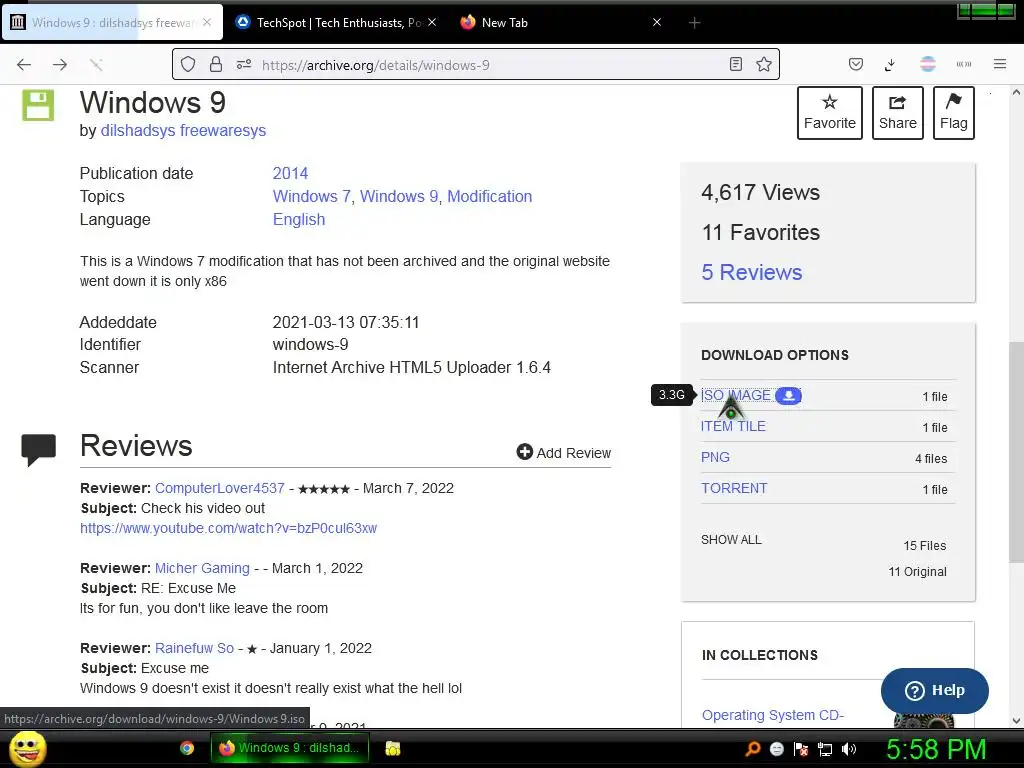This screenshot has height=768, width=1024.
Task: Click the page vertical scrollbar thumb
Action: tap(1016, 452)
